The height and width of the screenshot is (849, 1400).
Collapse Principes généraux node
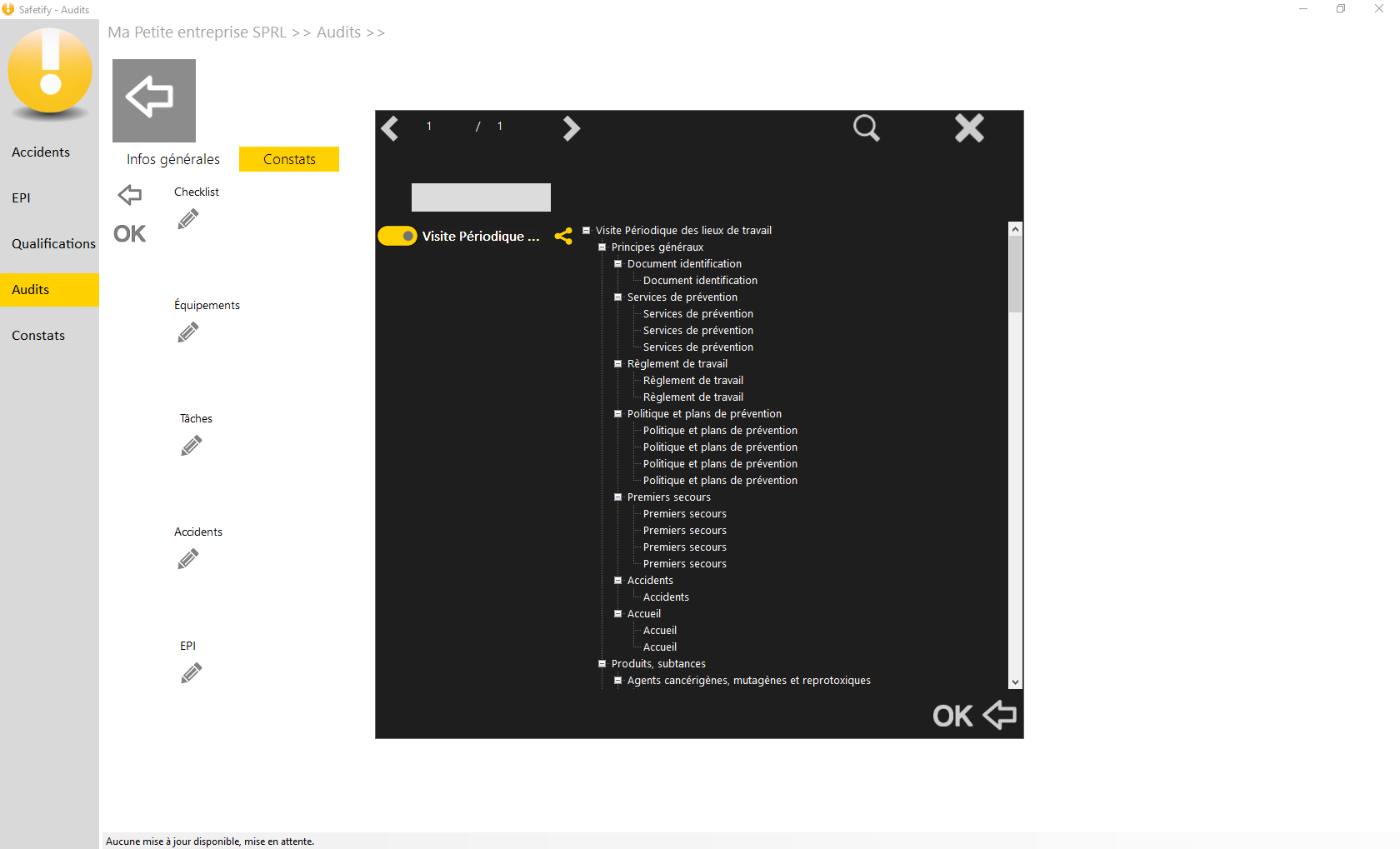[602, 247]
